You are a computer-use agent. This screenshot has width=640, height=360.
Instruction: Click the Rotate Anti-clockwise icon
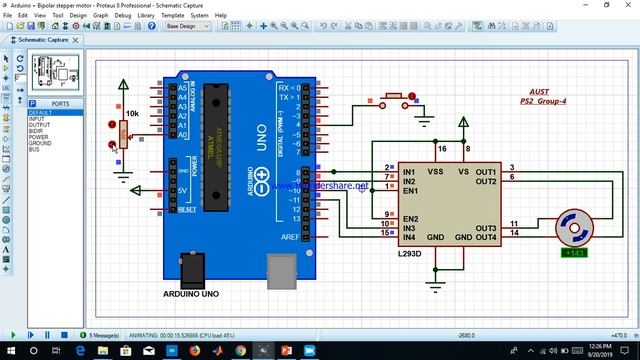point(20,68)
